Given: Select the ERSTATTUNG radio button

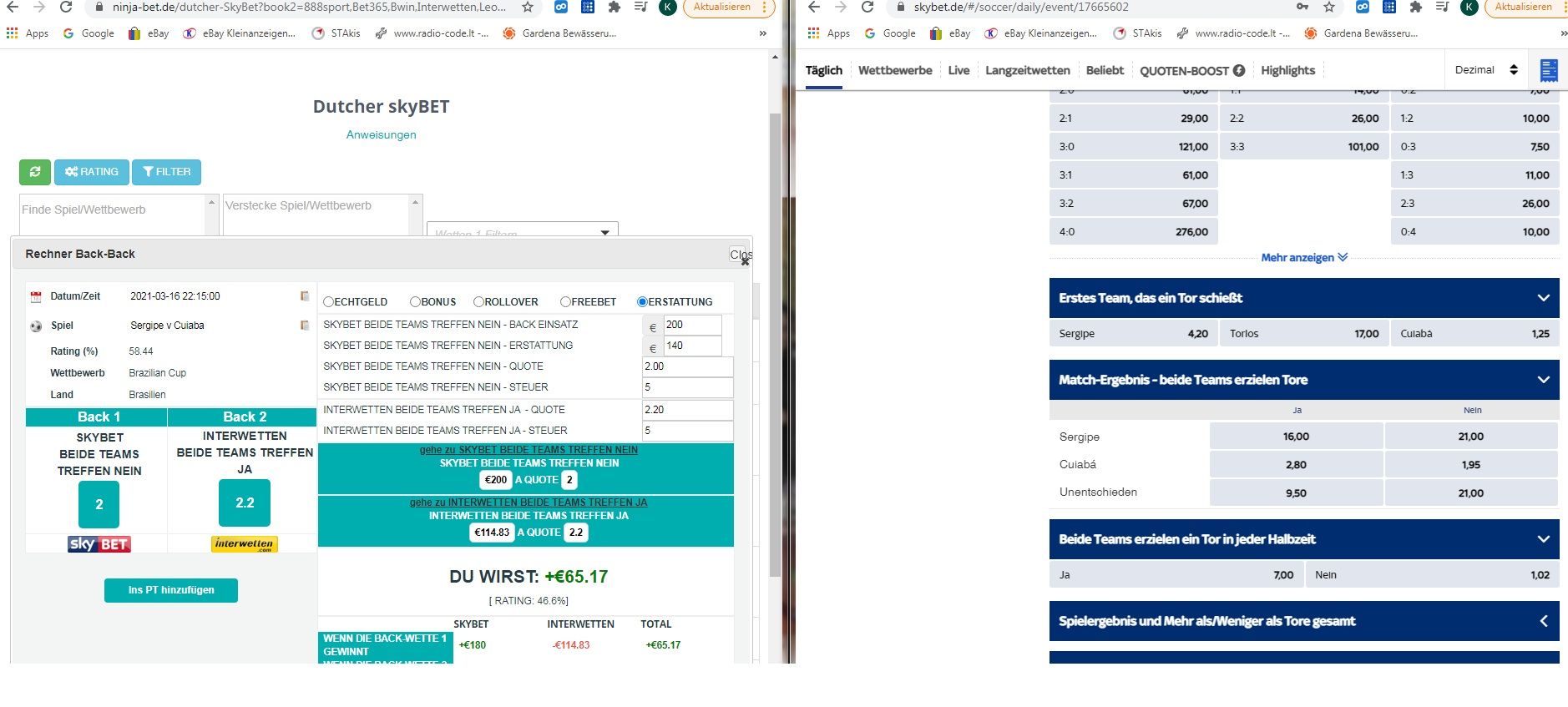Looking at the screenshot, I should click(642, 302).
